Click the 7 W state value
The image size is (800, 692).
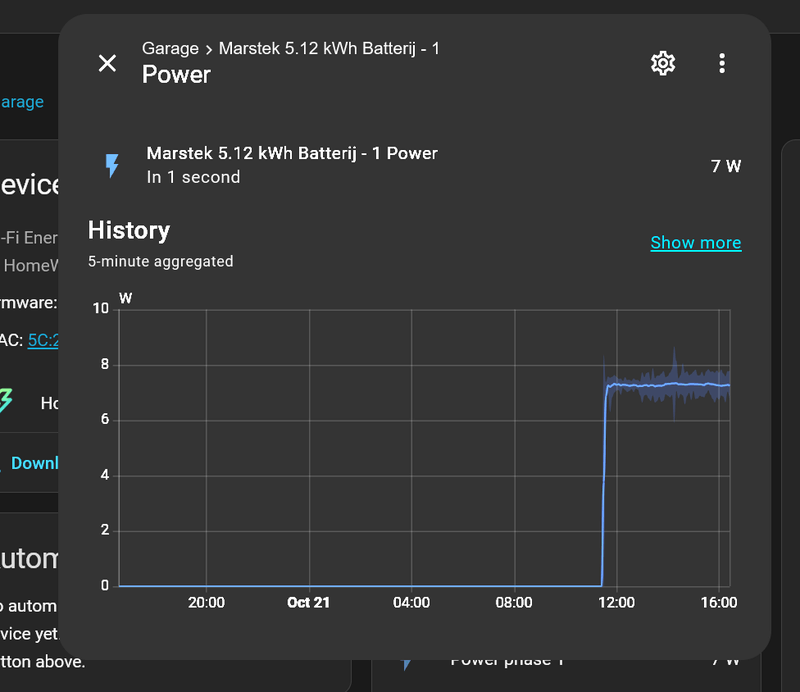coord(727,165)
